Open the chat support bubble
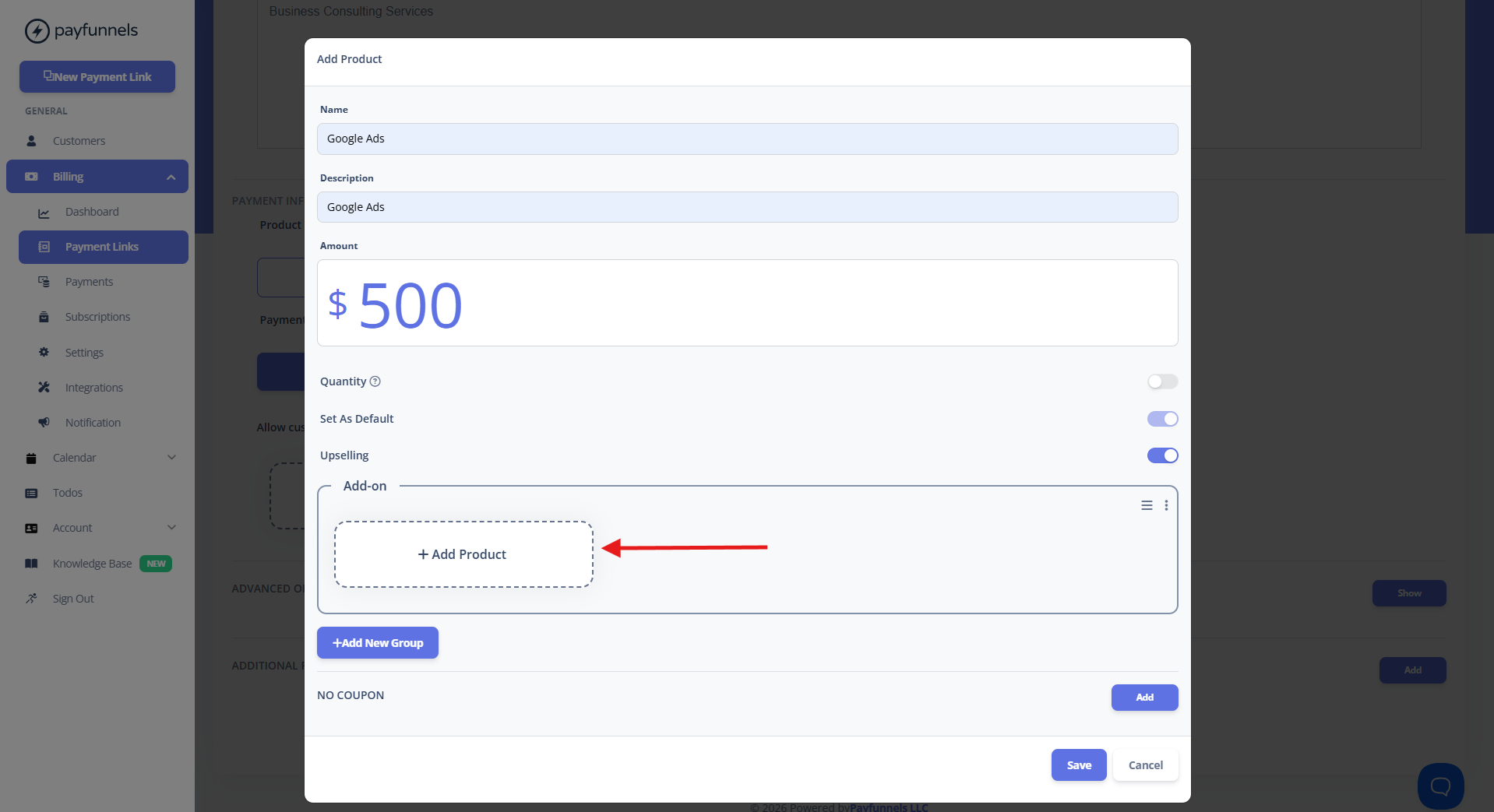1494x812 pixels. 1440,786
